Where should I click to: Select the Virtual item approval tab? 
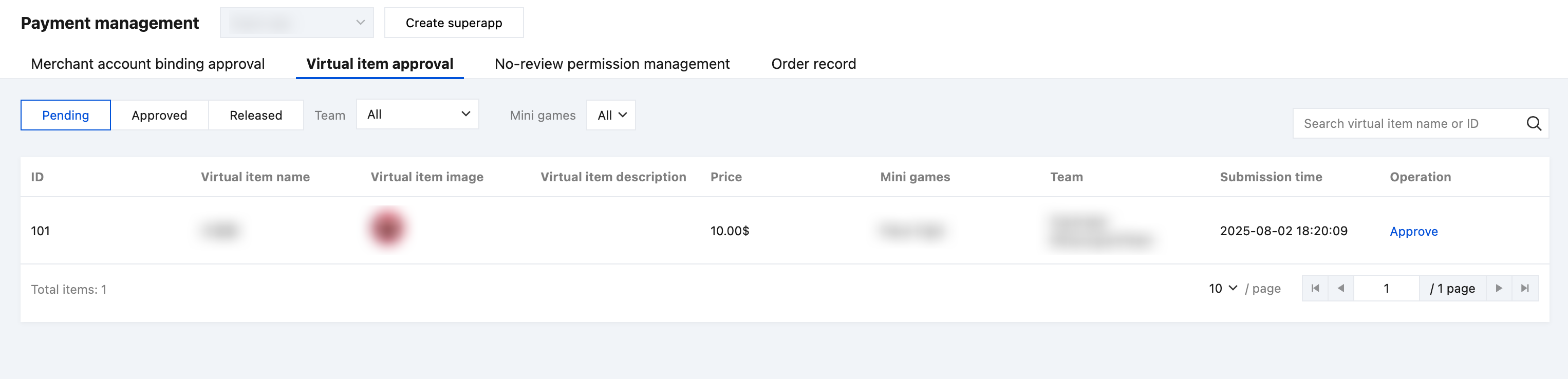pyautogui.click(x=380, y=64)
